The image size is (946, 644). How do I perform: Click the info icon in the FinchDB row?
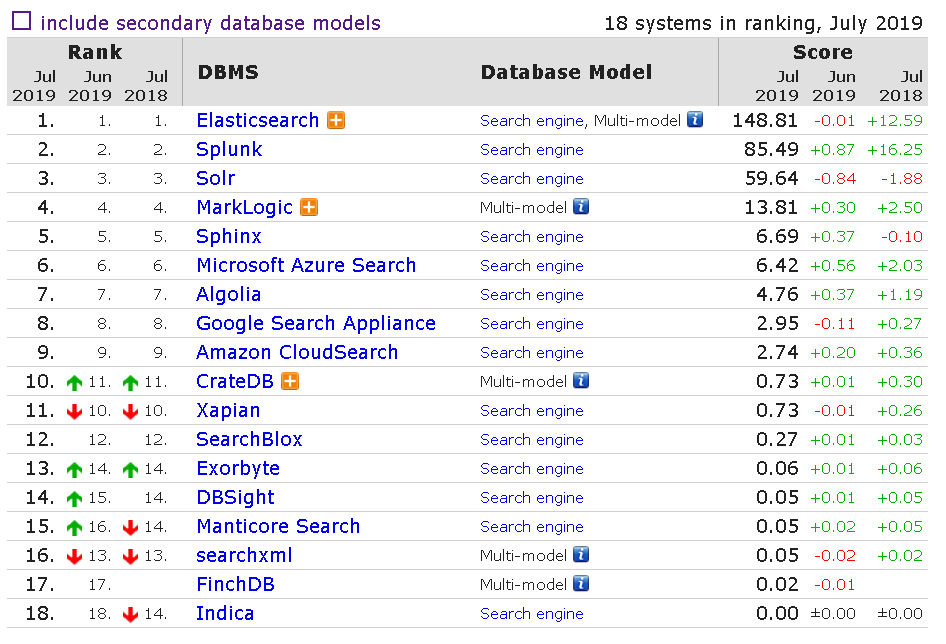pyautogui.click(x=581, y=583)
